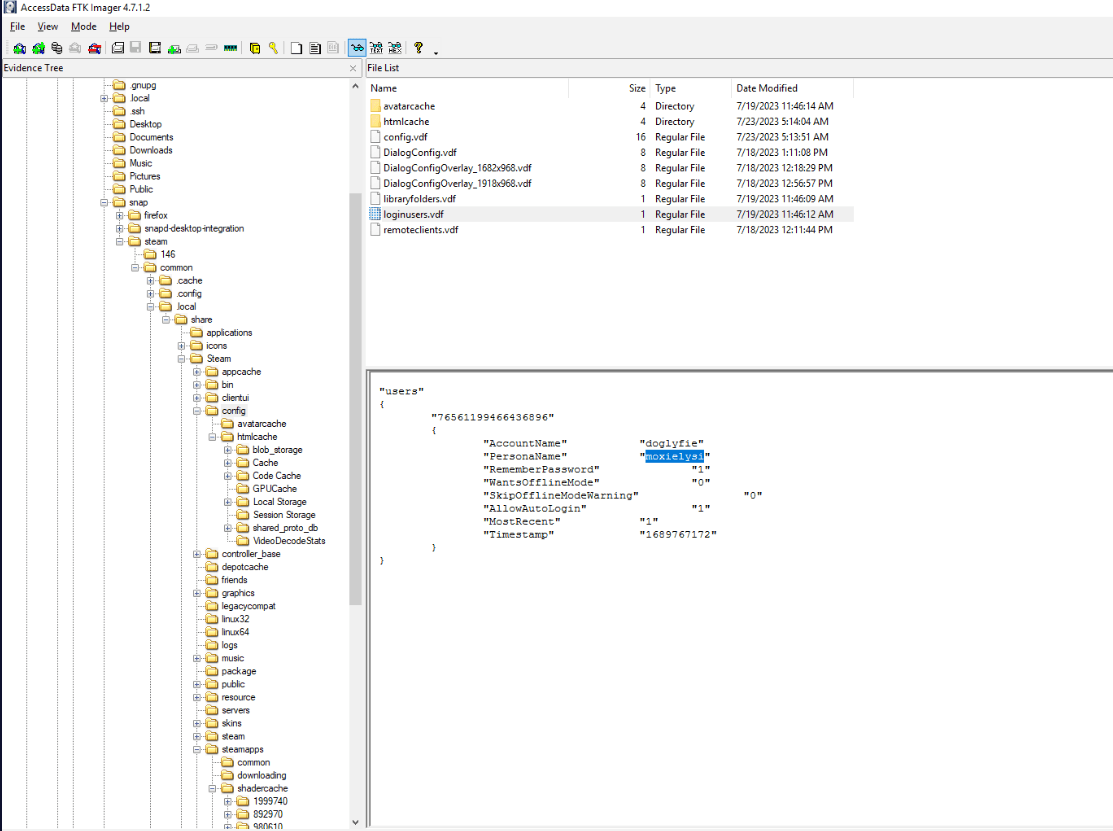The image size is (1113, 831).
Task: Collapse the snap folder in tree
Action: 104,202
